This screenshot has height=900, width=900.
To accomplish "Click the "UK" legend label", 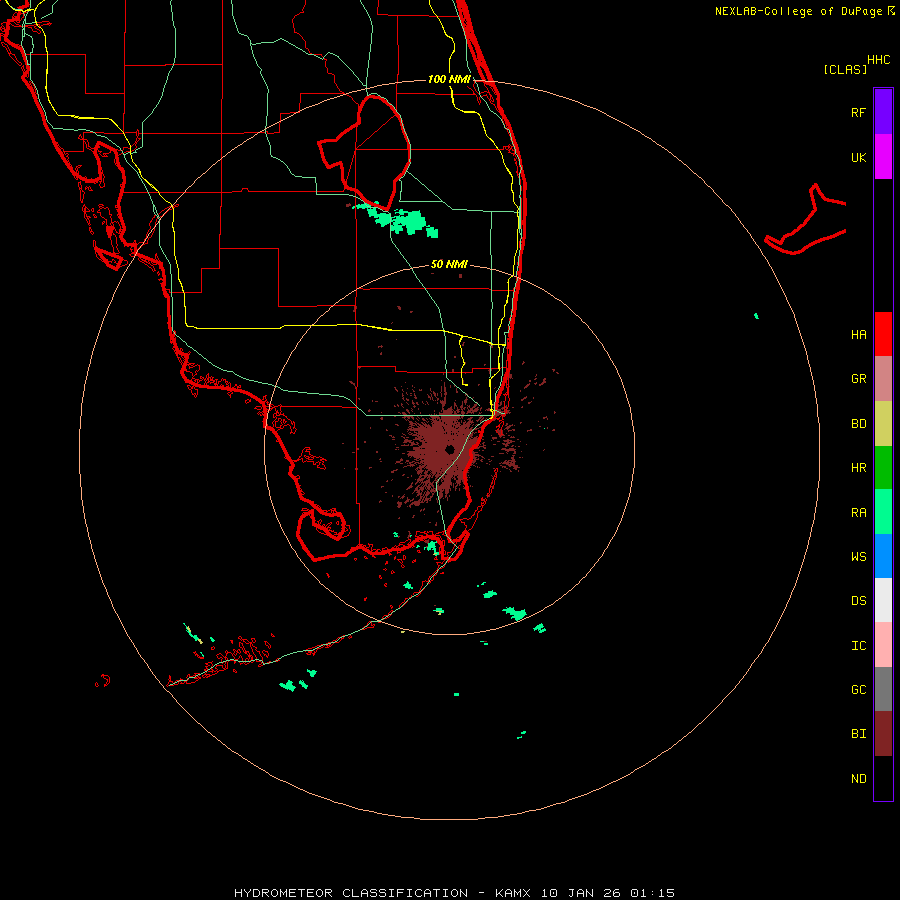I will pyautogui.click(x=858, y=158).
